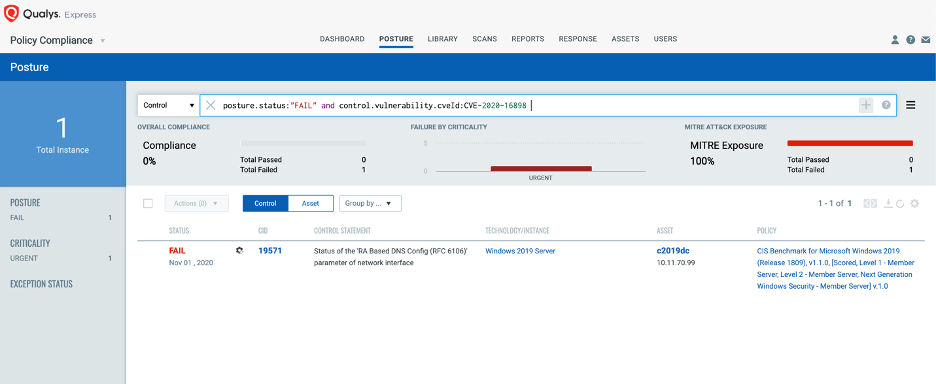936x384 pixels.
Task: Click the Nov 01, 2020 date
Action: click(x=191, y=263)
